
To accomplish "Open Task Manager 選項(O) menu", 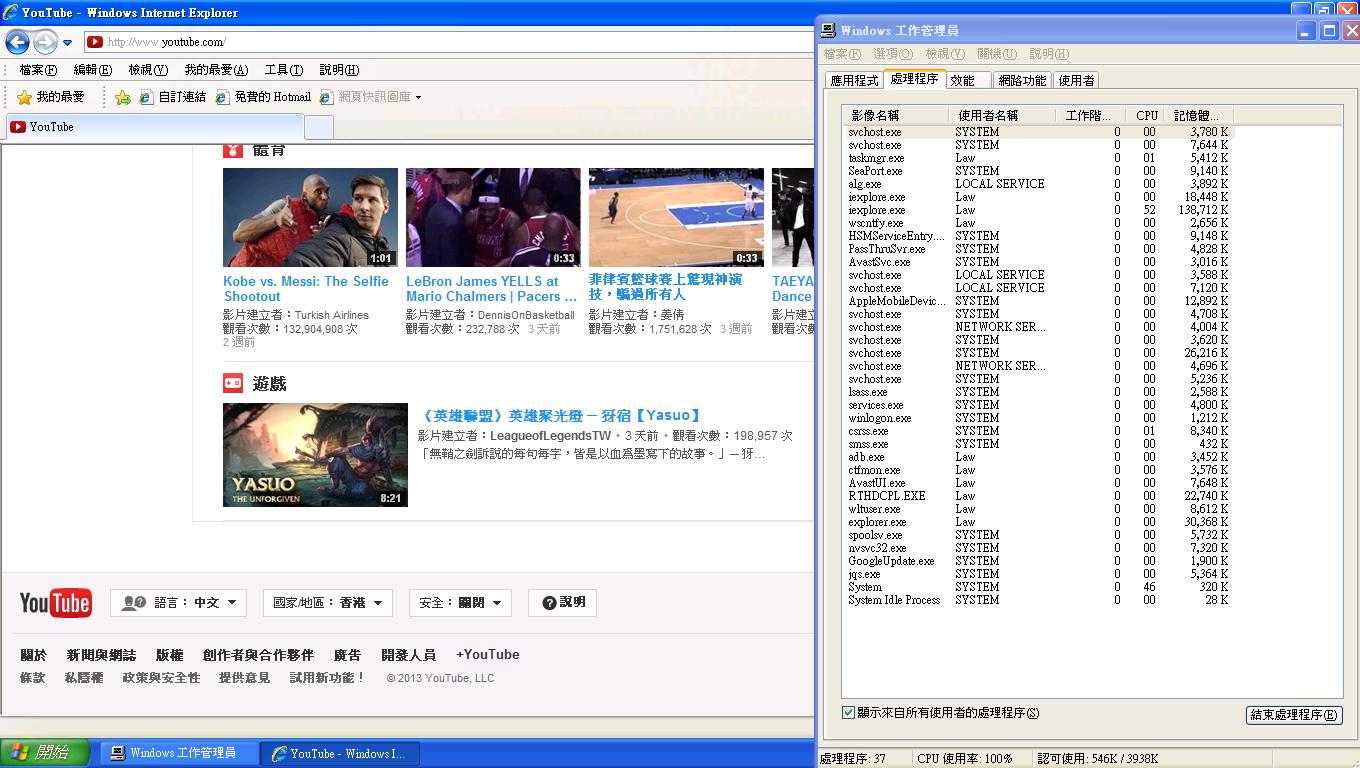I will click(893, 54).
